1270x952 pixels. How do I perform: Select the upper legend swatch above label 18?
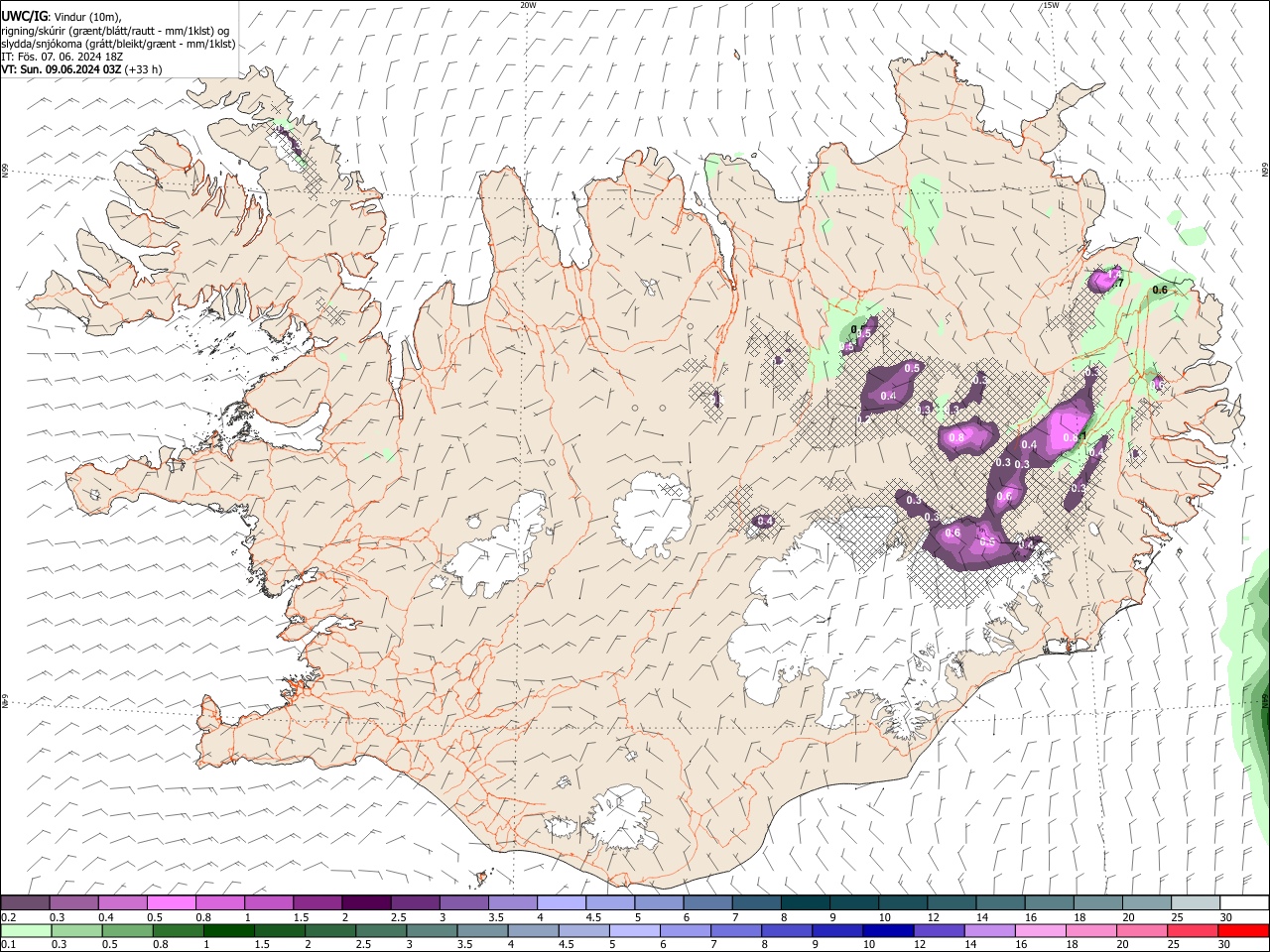pos(1097,902)
